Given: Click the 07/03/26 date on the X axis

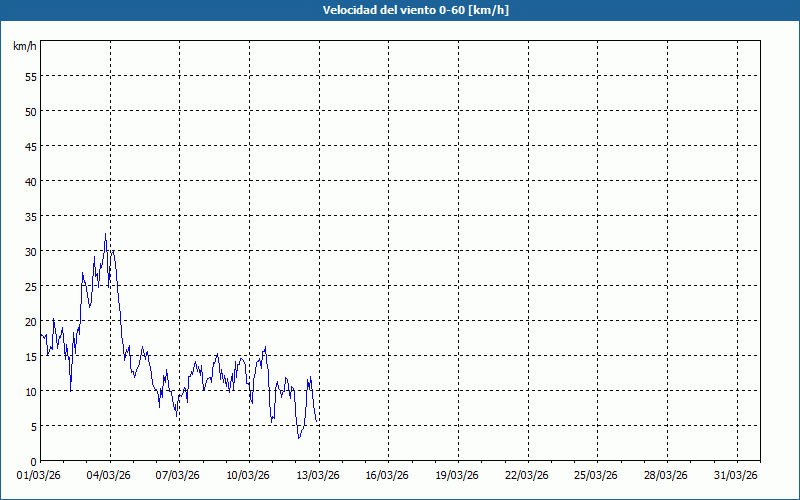Looking at the screenshot, I should coord(180,474).
